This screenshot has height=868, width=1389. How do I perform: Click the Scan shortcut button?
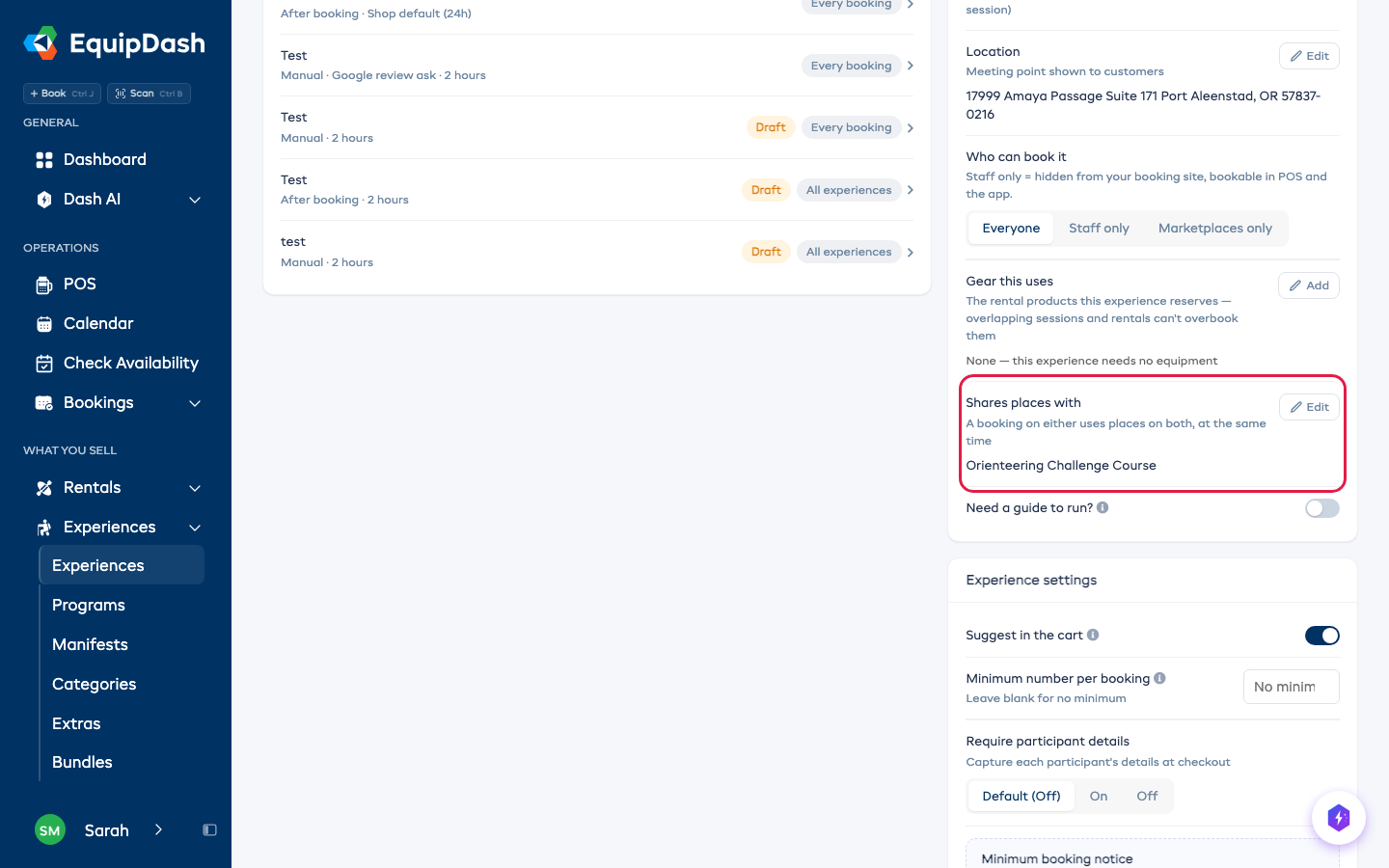pyautogui.click(x=149, y=94)
